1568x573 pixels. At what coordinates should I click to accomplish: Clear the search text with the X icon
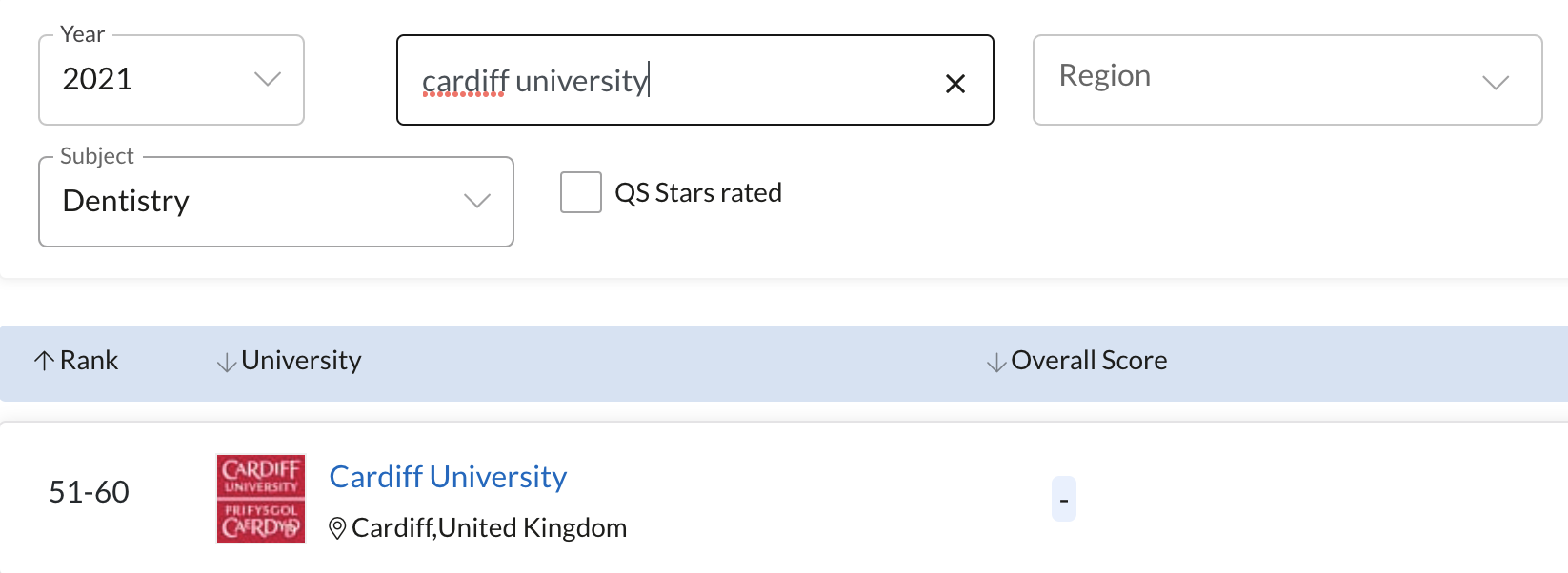955,84
